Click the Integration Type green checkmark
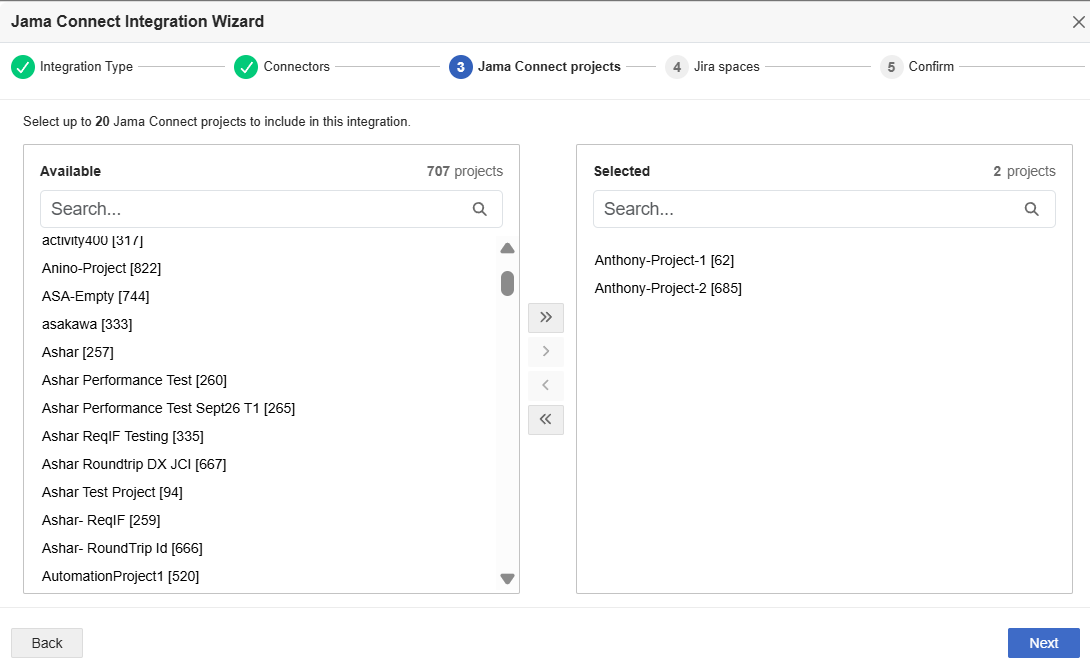The width and height of the screenshot is (1090, 661). (x=23, y=67)
